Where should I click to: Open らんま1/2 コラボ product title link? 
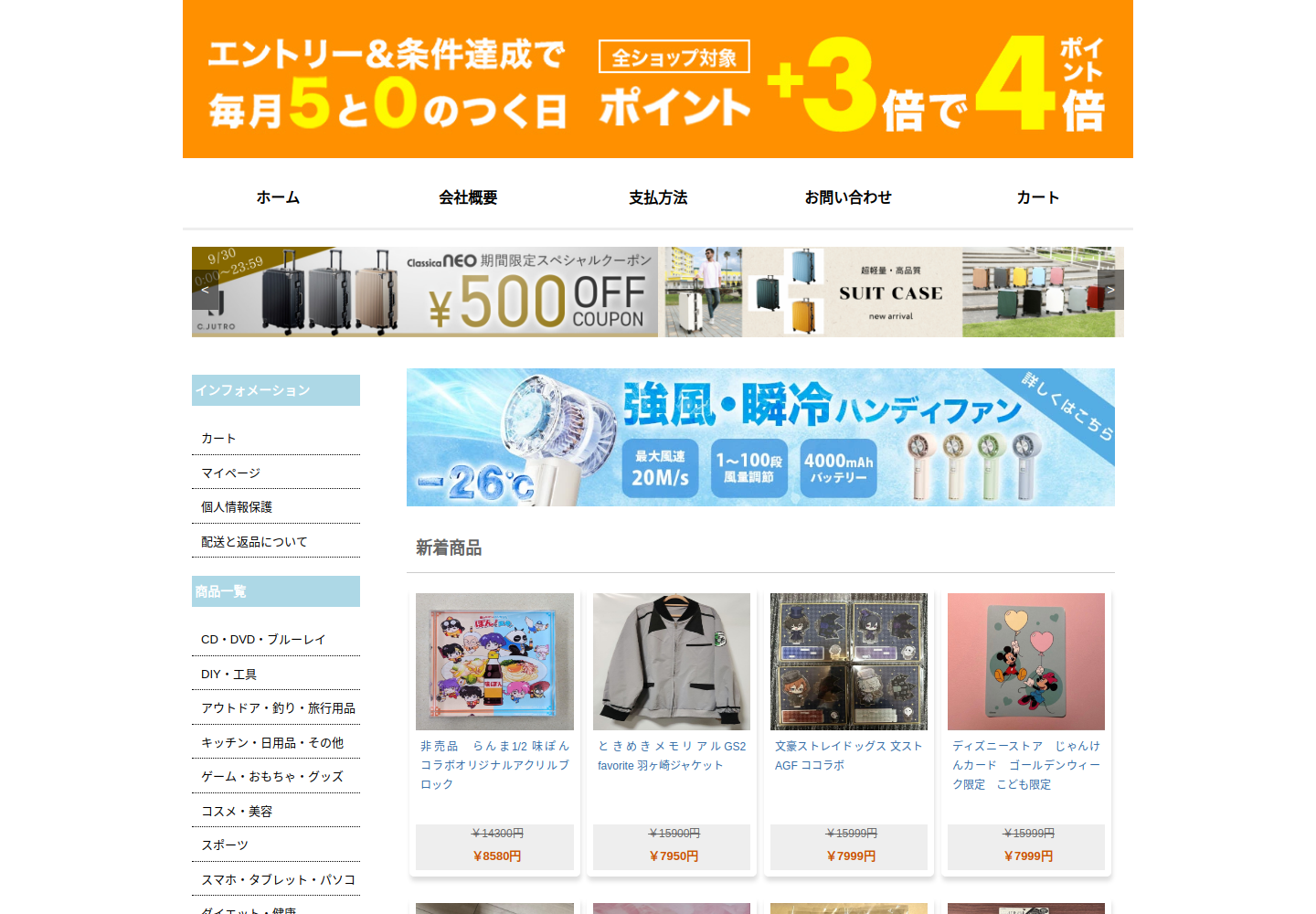pos(494,765)
